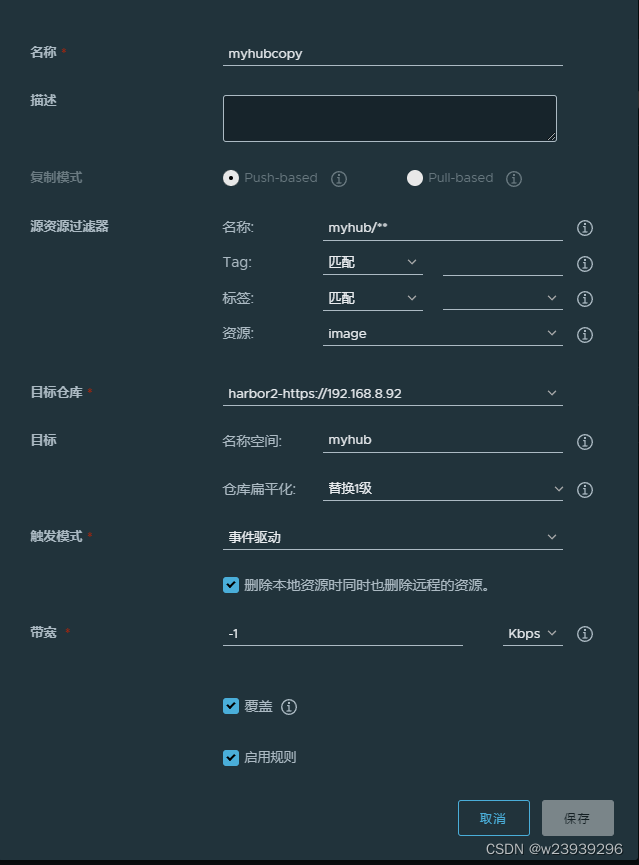This screenshot has height=865, width=639.
Task: Click the 带宽 label
Action: [x=44, y=632]
